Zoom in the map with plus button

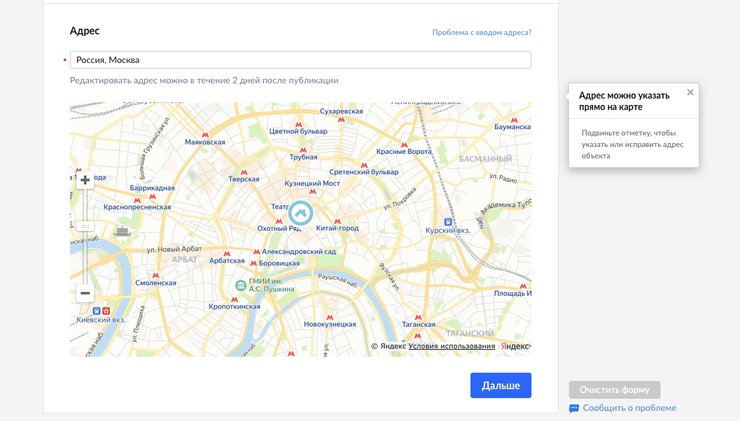(85, 181)
